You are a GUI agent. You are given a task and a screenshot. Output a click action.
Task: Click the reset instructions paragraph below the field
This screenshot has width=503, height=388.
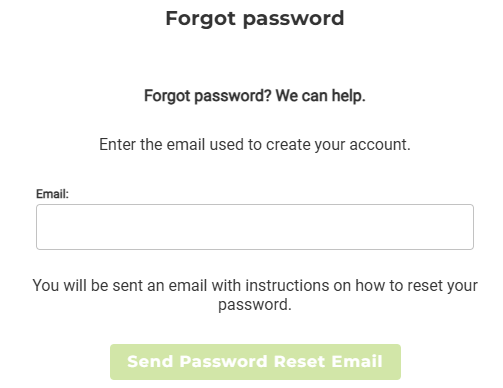pos(255,295)
